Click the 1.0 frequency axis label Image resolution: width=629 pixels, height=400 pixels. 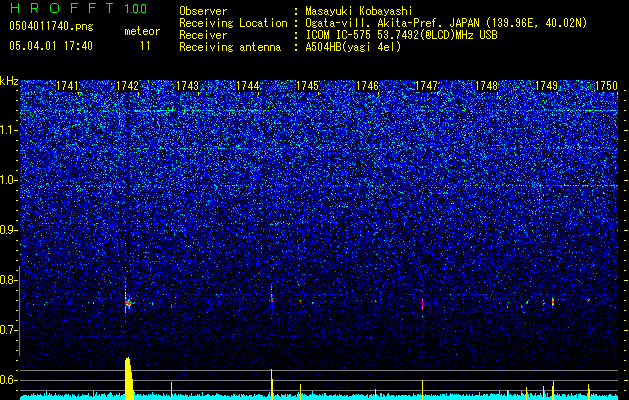coord(8,180)
